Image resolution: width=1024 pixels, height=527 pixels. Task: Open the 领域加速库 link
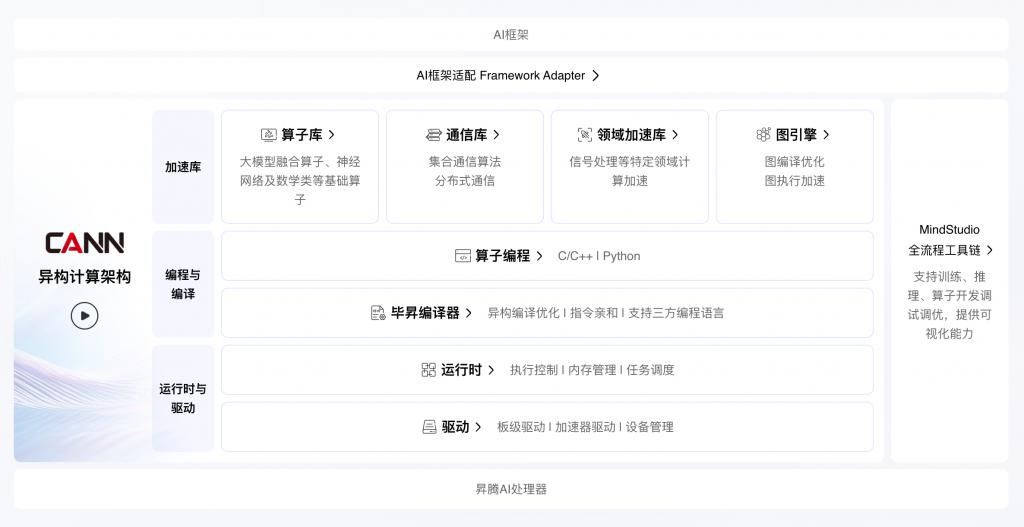point(632,135)
